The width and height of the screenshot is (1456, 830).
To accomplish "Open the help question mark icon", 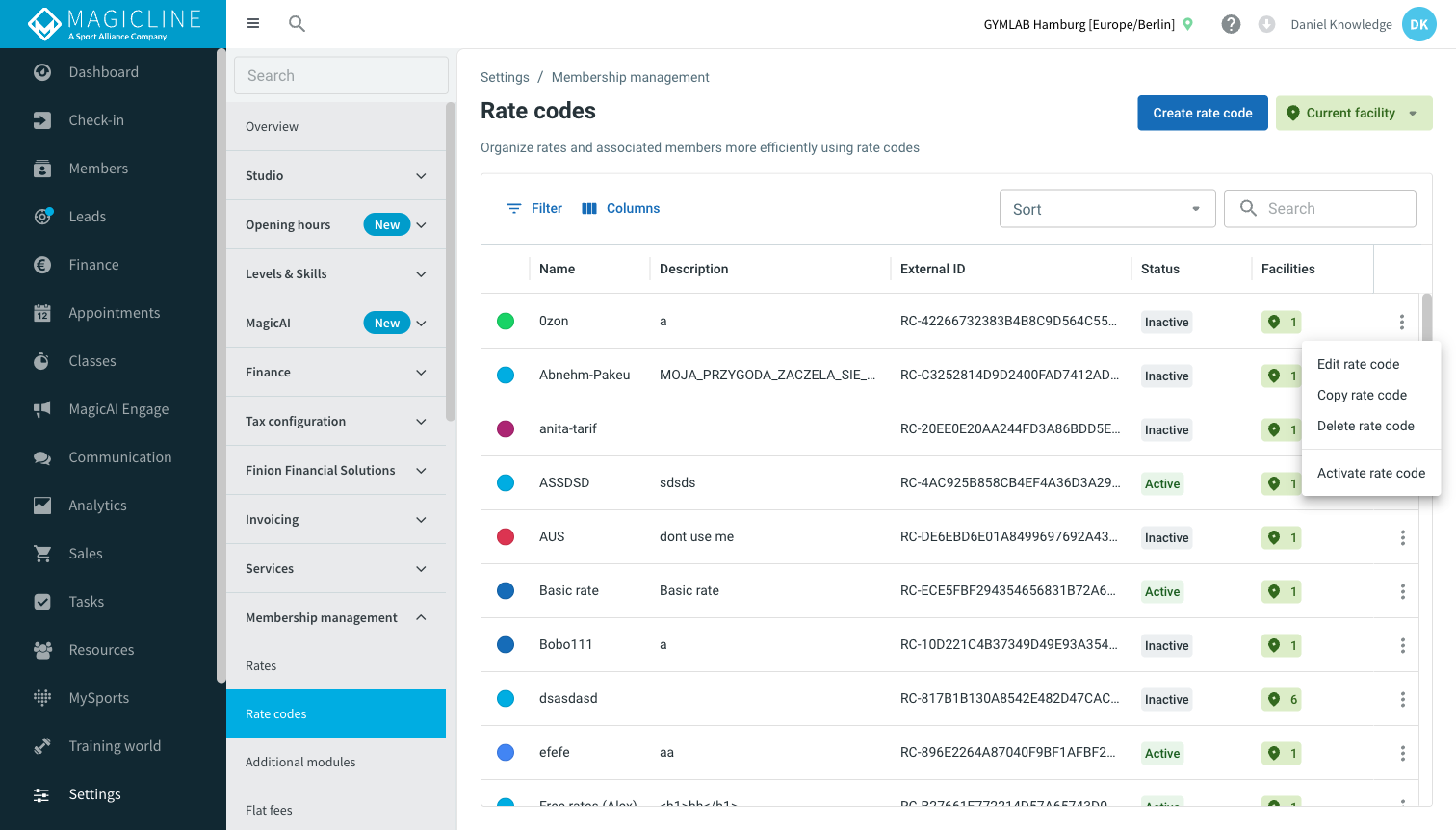I will 1231,24.
